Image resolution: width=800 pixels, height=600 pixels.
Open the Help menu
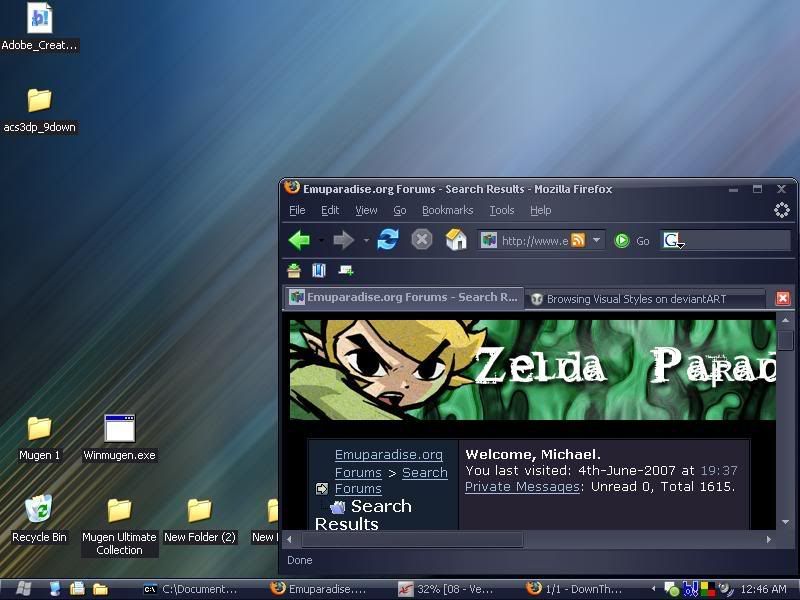(x=540, y=210)
